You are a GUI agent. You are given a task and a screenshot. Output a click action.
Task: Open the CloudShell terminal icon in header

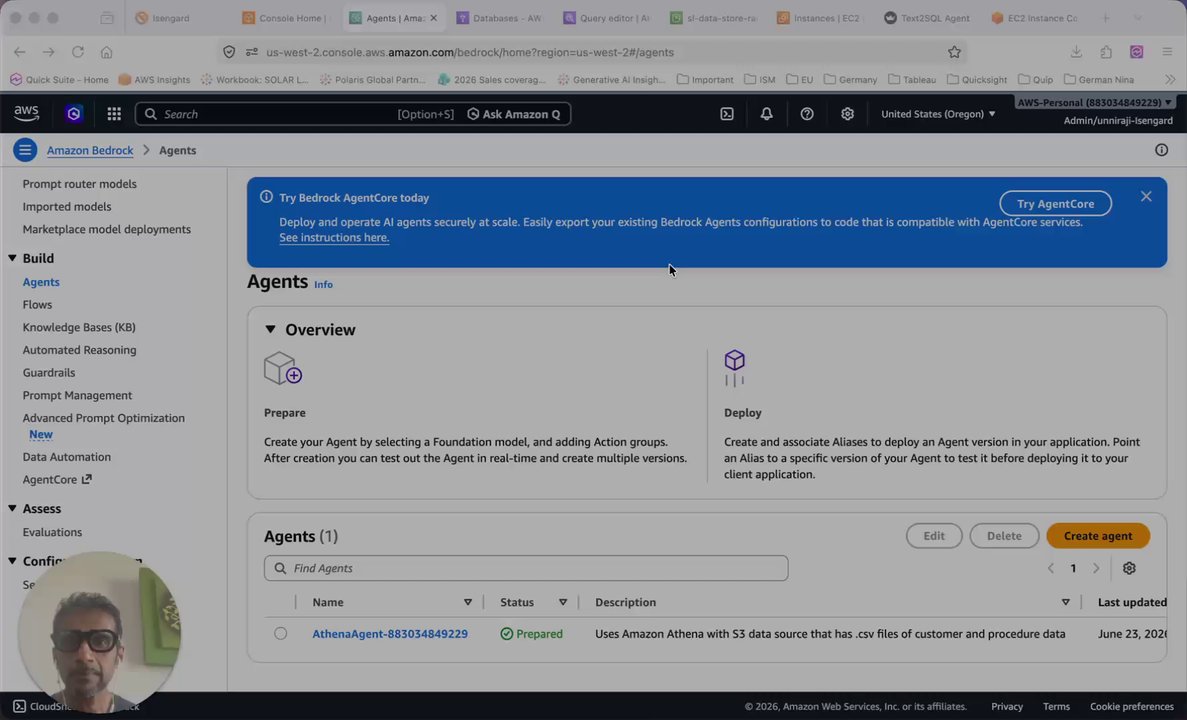tap(727, 114)
